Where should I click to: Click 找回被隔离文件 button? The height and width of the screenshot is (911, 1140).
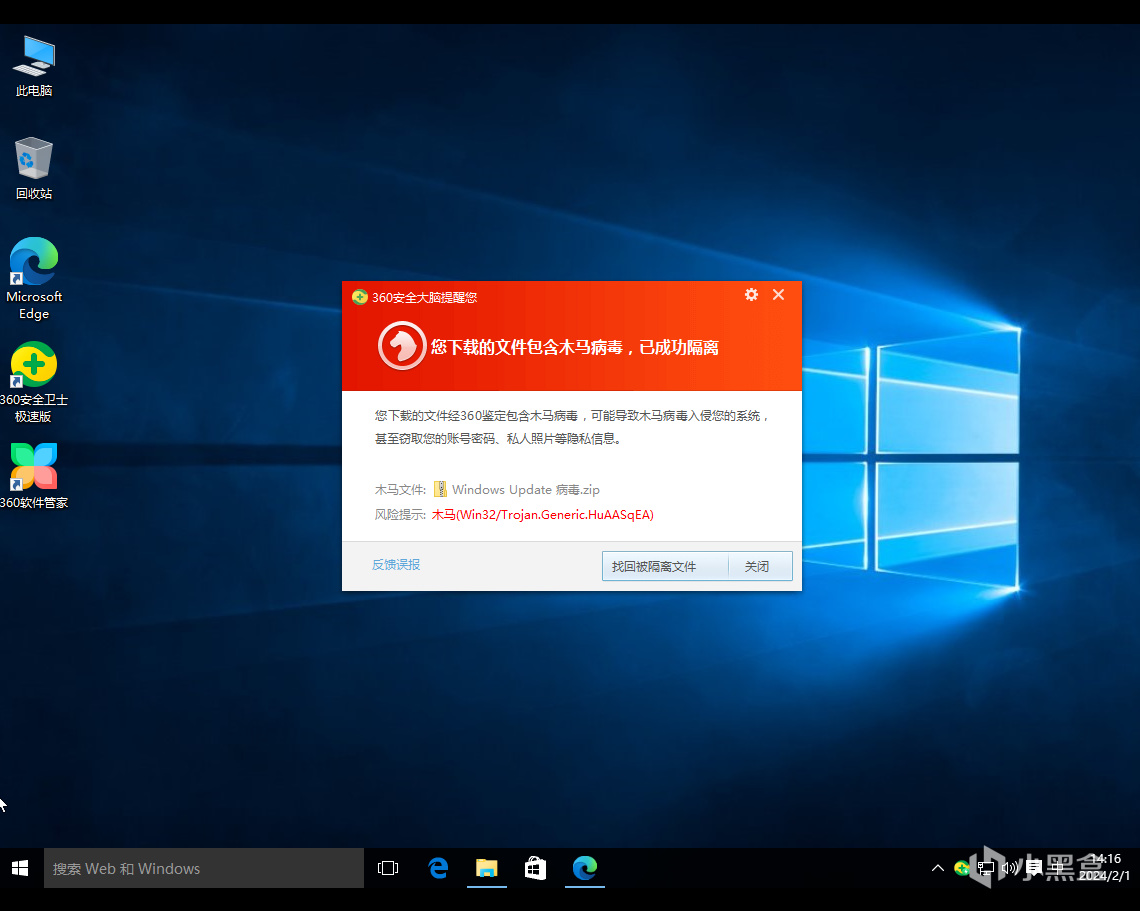[665, 566]
